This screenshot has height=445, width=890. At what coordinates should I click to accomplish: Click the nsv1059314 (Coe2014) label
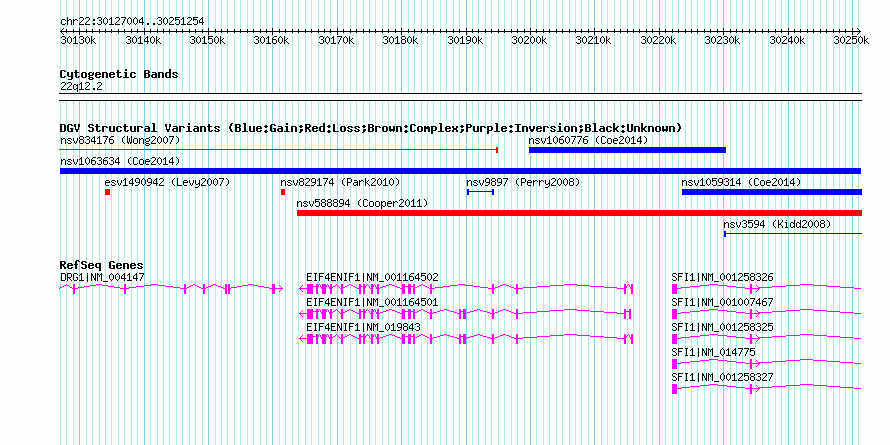[741, 182]
